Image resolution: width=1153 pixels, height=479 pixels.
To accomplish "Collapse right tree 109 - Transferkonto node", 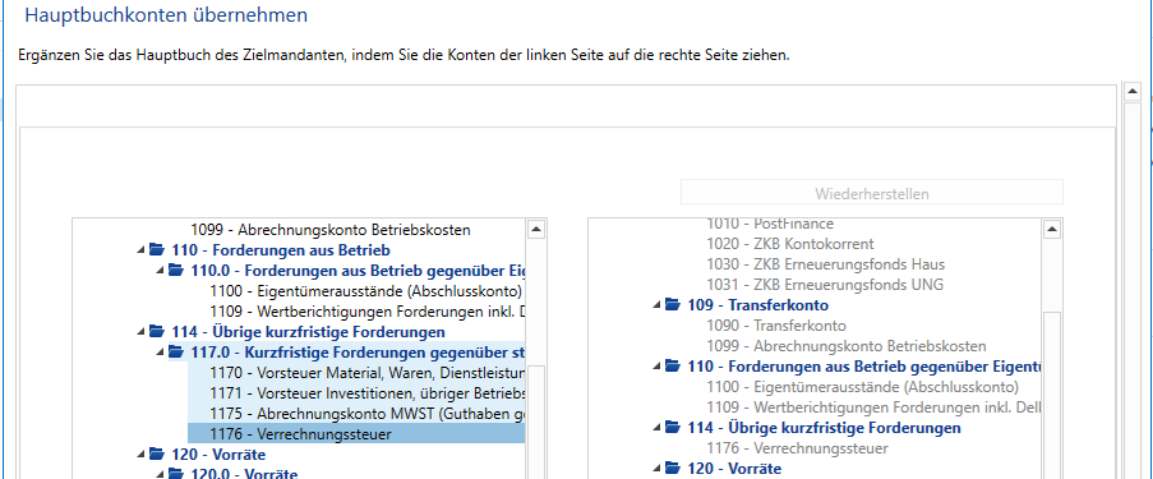I will pyautogui.click(x=657, y=305).
